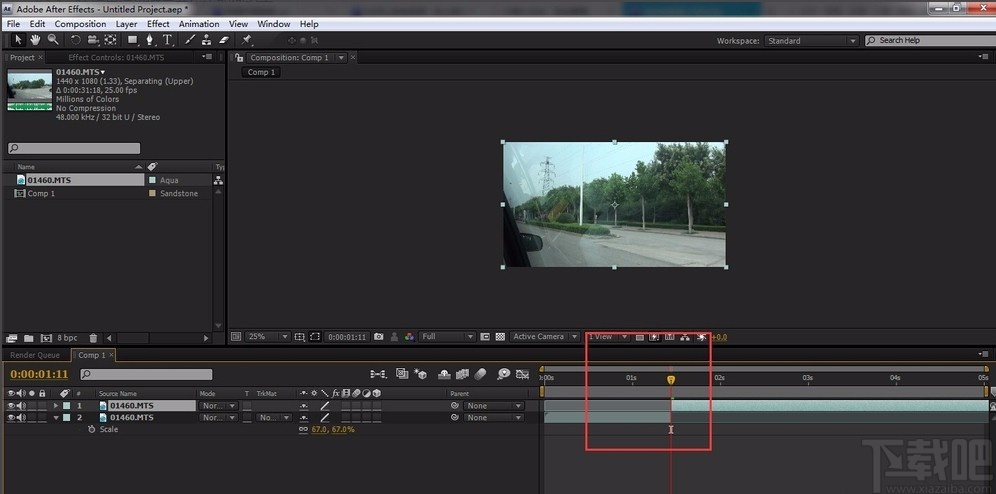Viewport: 996px width, 494px height.
Task: Open layer 2 Parent None dropdown
Action: tap(494, 418)
